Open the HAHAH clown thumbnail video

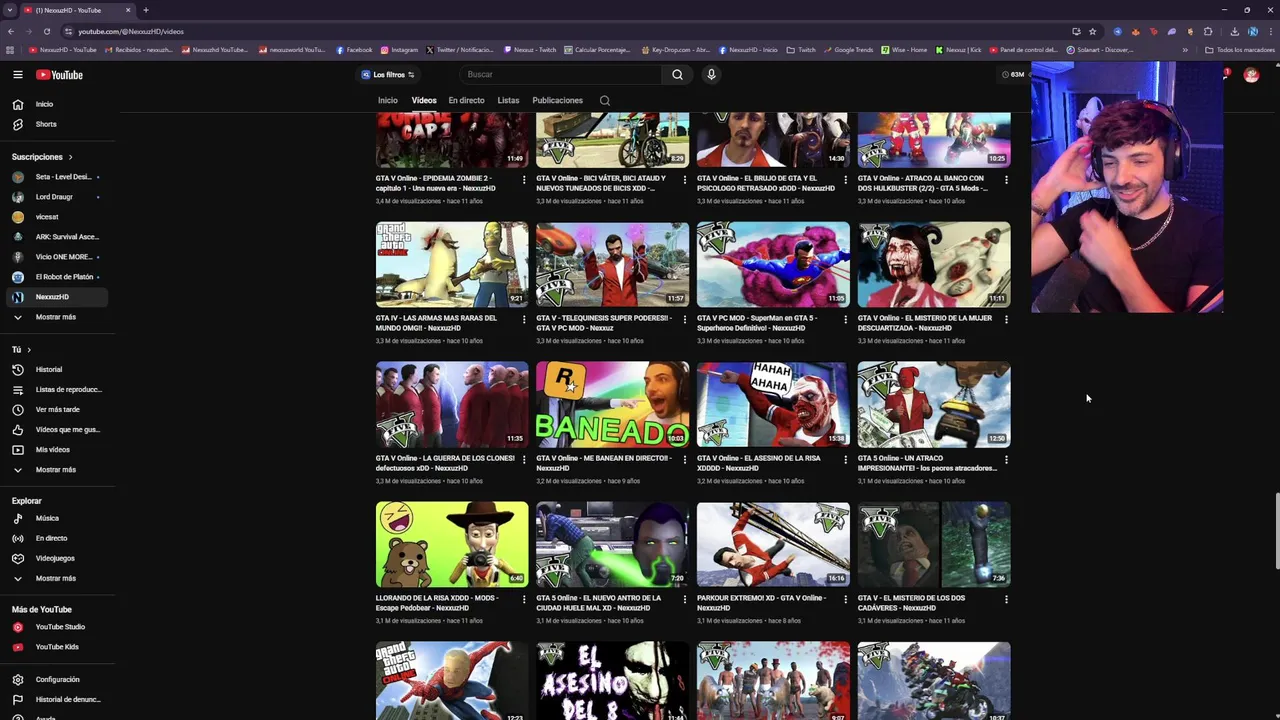coord(773,404)
